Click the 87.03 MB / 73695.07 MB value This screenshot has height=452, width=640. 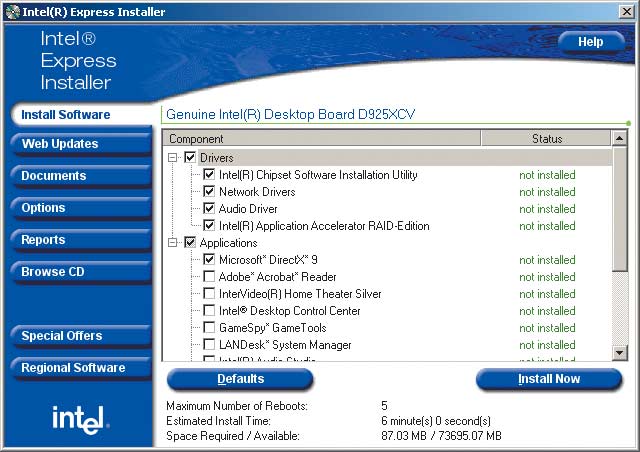441,436
